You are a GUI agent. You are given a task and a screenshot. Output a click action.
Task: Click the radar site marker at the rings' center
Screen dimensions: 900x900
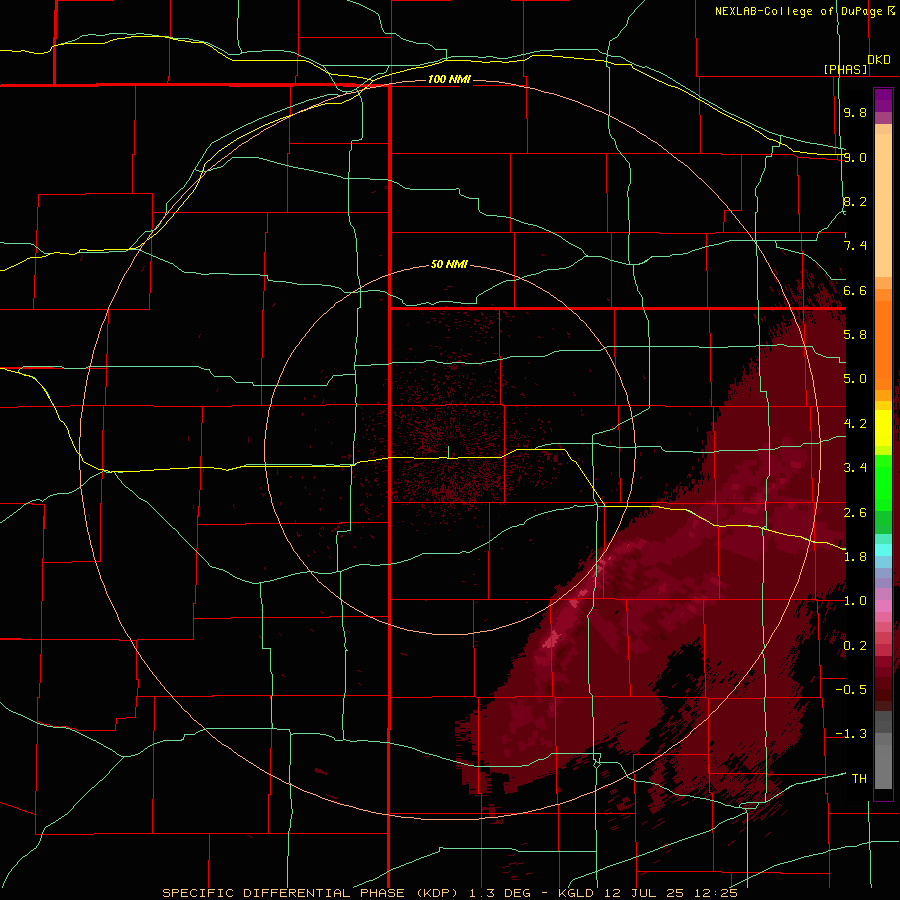pyautogui.click(x=448, y=452)
